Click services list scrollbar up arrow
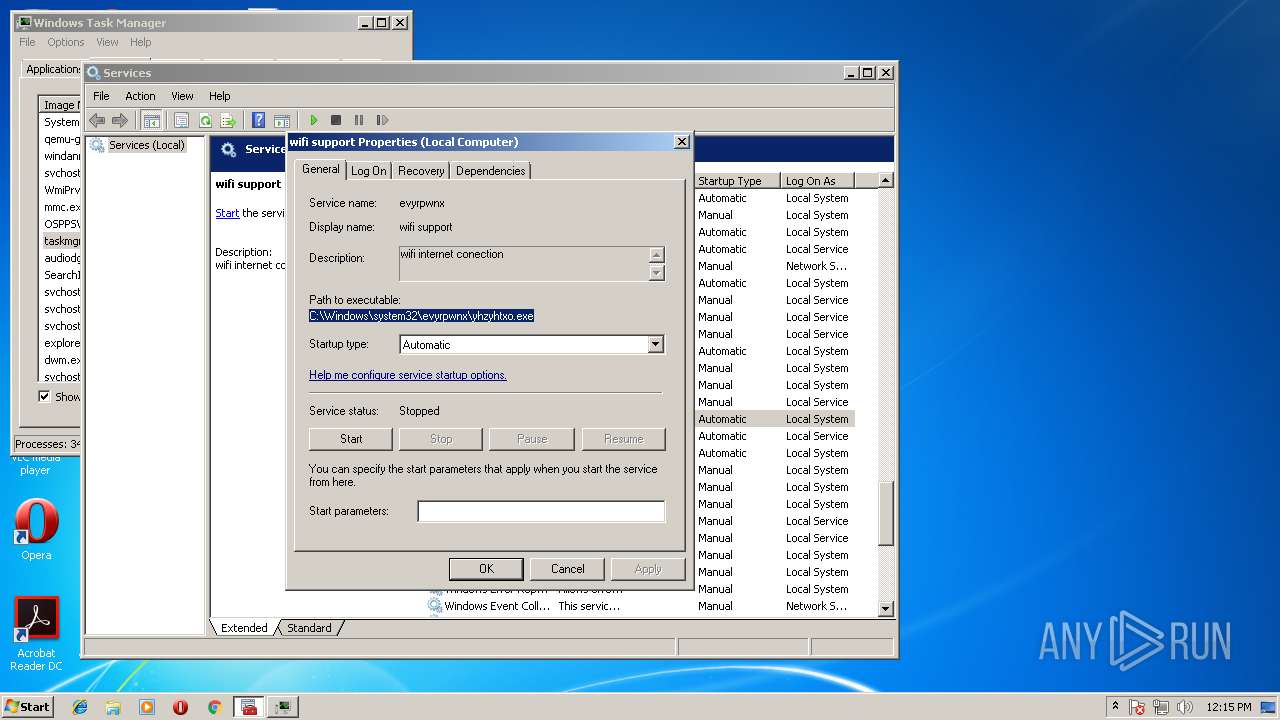Screen dimensions: 1280x720 [885, 180]
